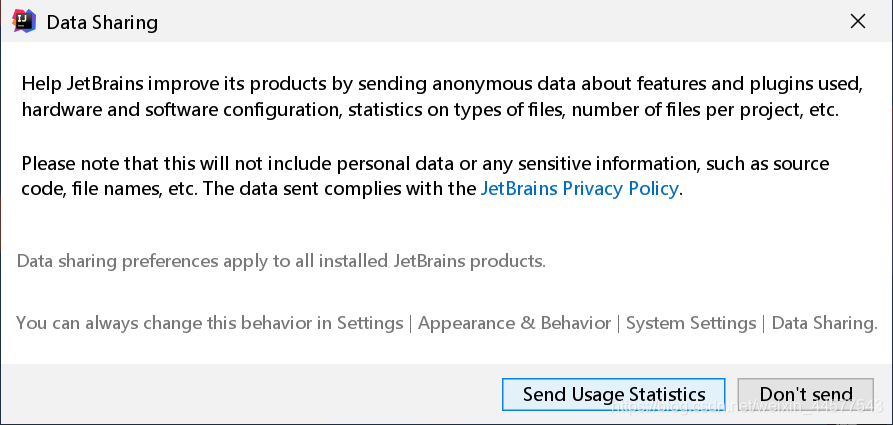
Task: Click 'Settings' in the gray path hint
Action: (x=369, y=323)
